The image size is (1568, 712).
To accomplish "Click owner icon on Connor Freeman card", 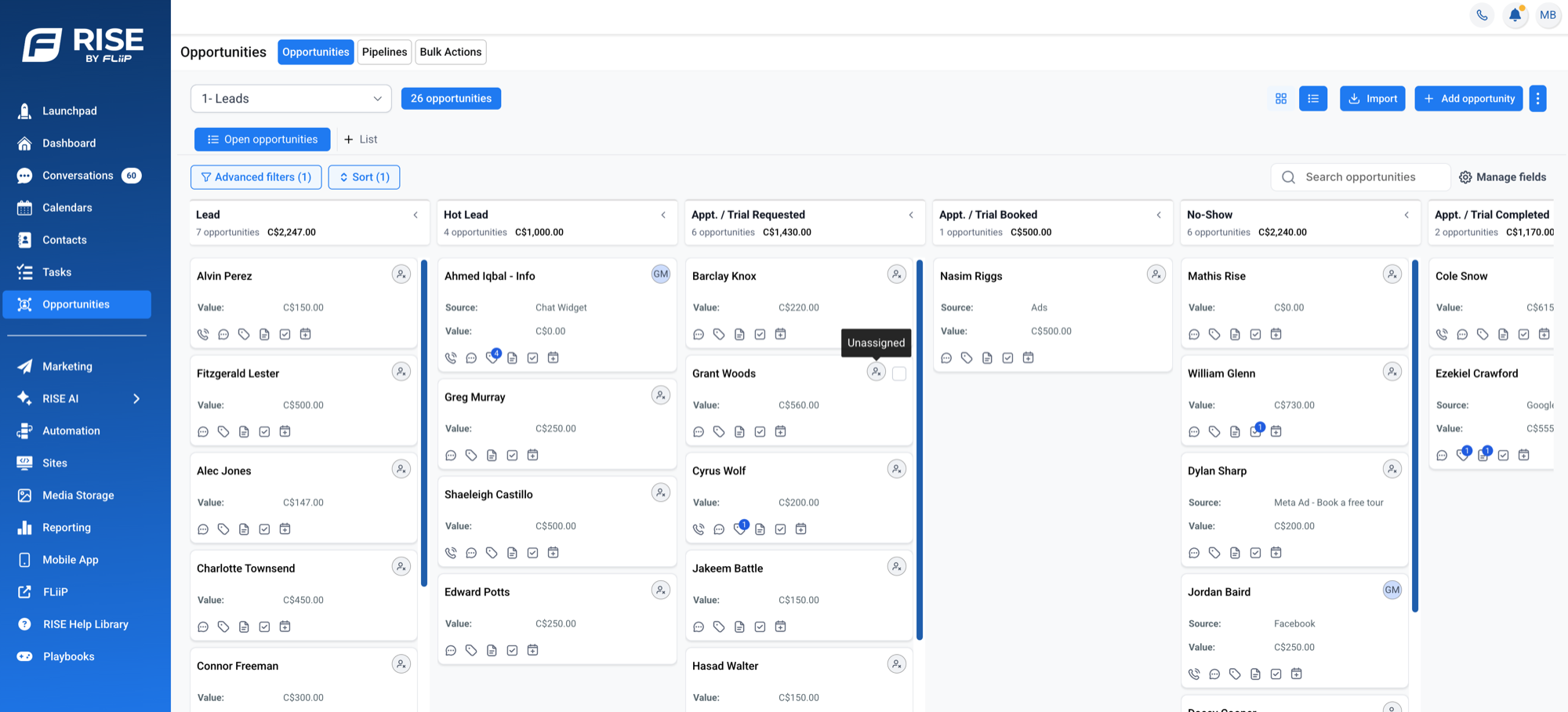I will pyautogui.click(x=401, y=664).
